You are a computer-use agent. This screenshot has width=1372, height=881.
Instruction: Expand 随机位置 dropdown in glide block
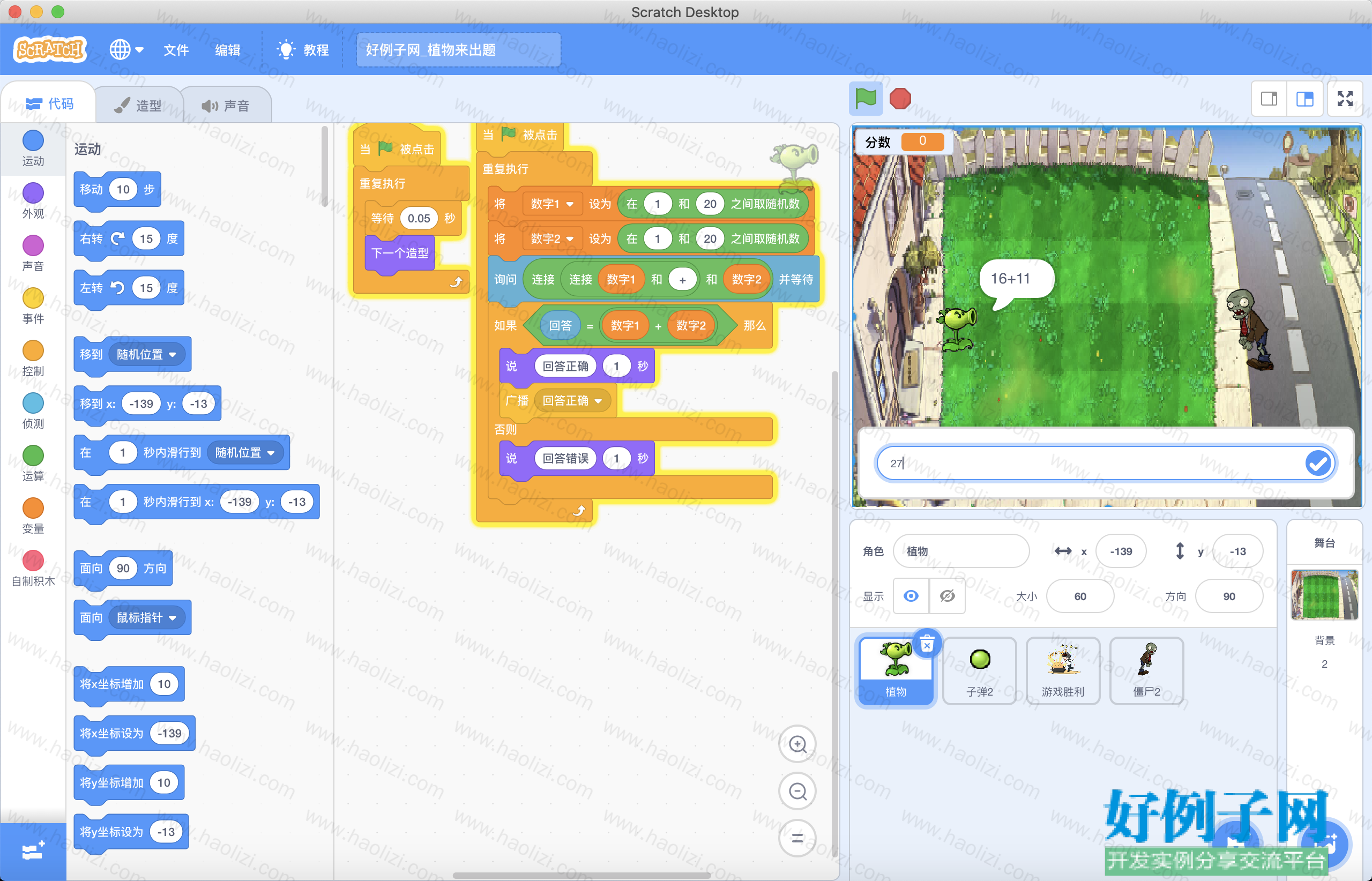point(245,452)
